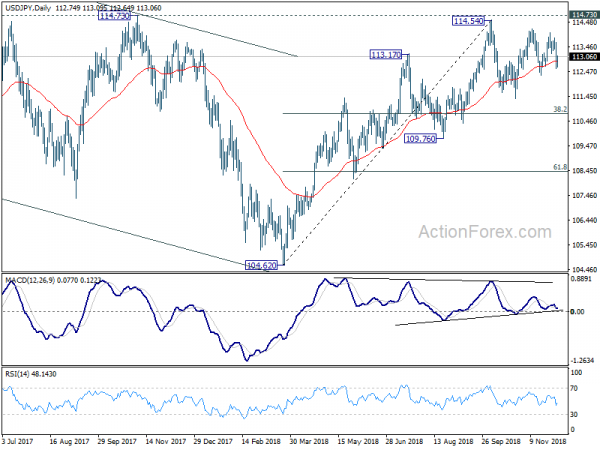The height and width of the screenshot is (450, 600).
Task: Click the 110.460 price axis value
Action: [584, 121]
